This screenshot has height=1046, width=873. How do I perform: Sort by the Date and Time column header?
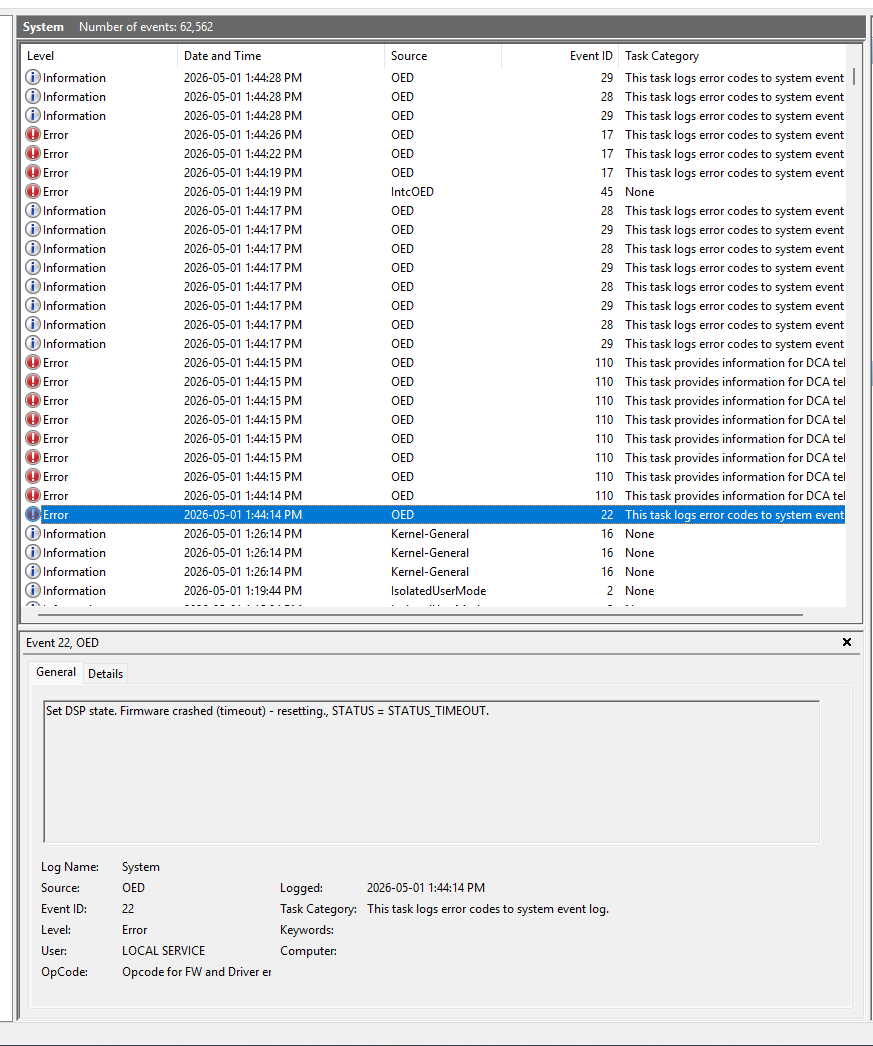(x=281, y=56)
